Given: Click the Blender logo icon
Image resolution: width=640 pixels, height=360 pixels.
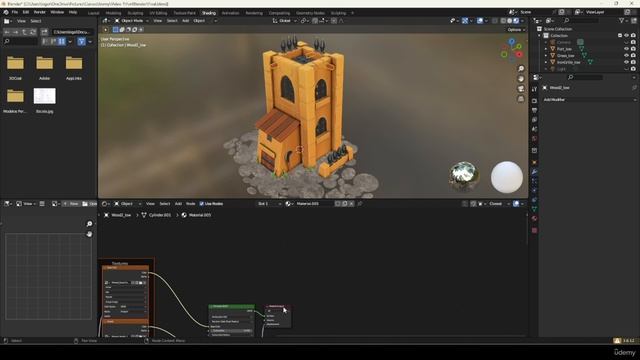Looking at the screenshot, I should tap(6, 12).
